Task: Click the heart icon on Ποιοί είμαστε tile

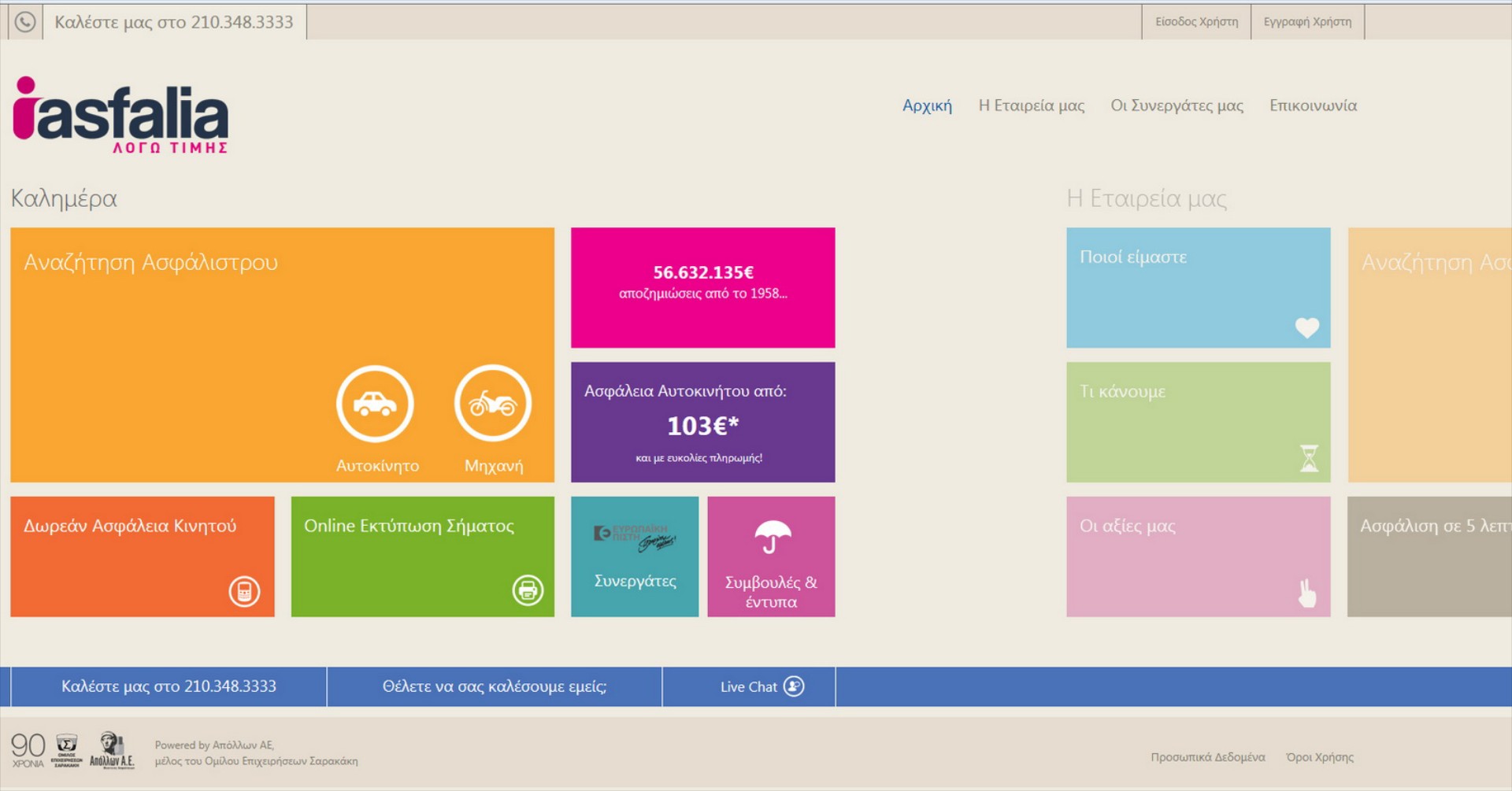Action: [1307, 327]
